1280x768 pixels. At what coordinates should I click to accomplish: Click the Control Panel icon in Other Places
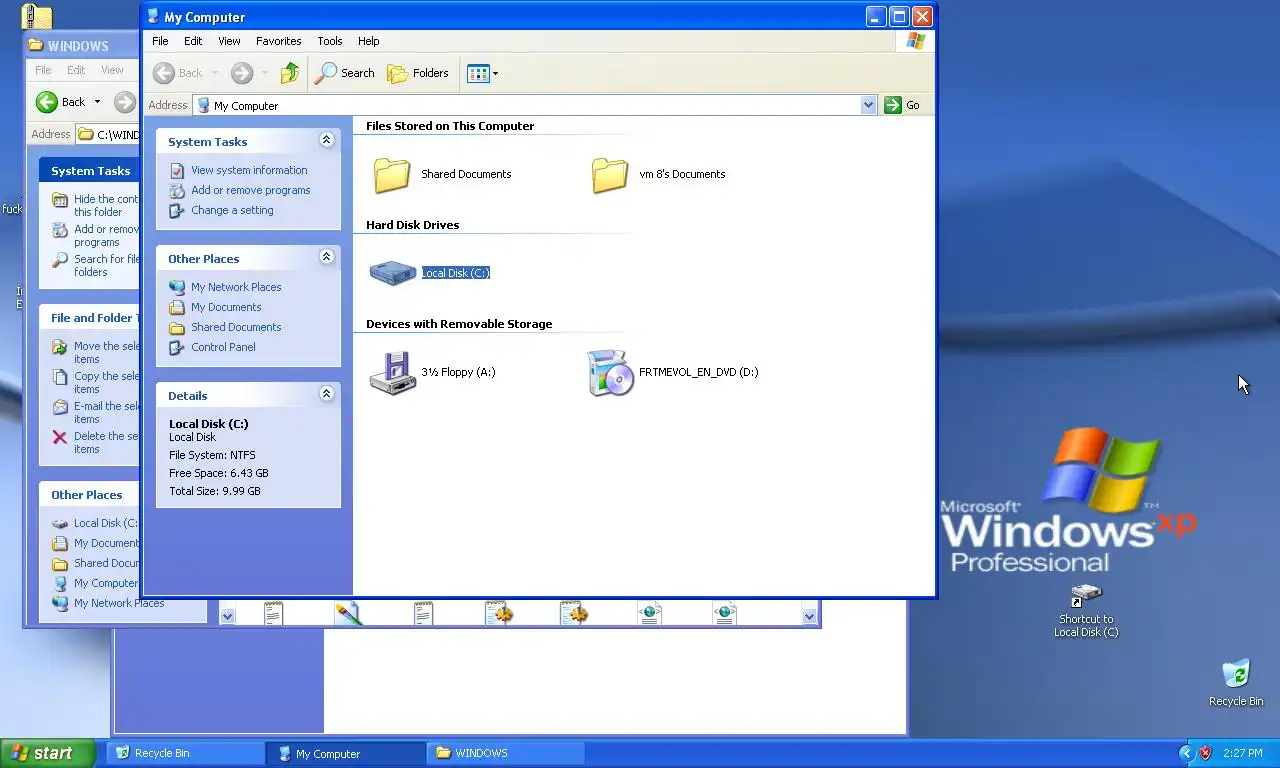point(177,347)
